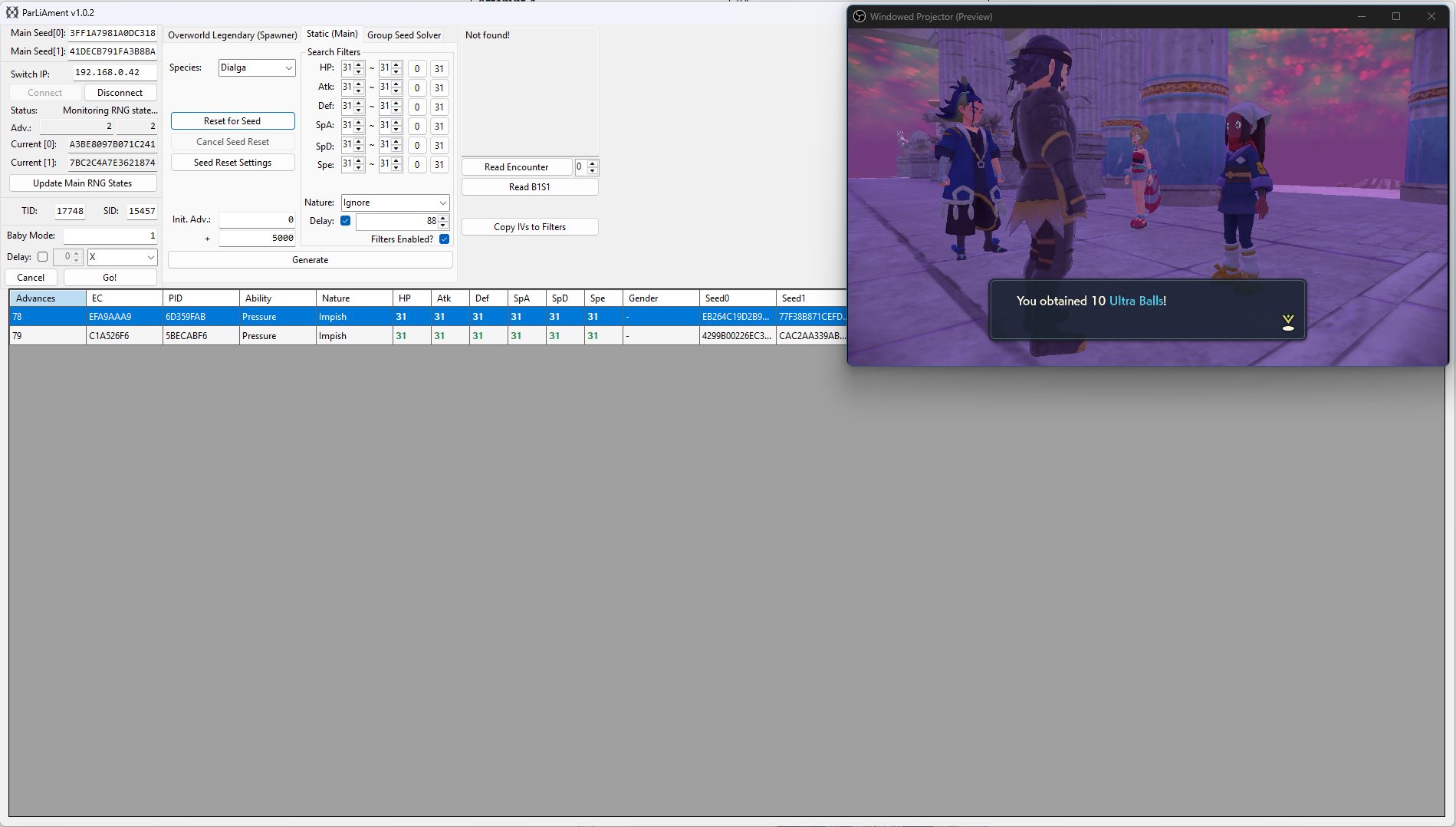Toggle the Delay checkbox under Nature
This screenshot has width=1456, height=827.
click(346, 221)
